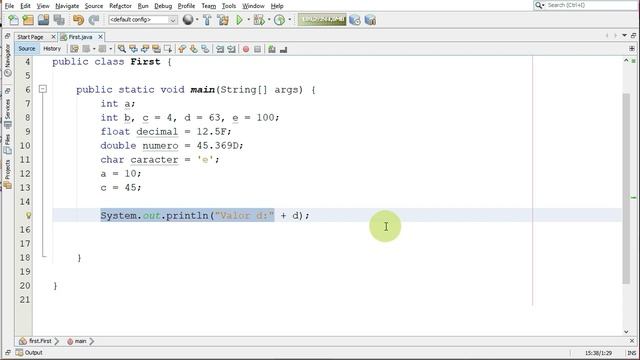Toggle bookmark on the current line
Viewport: 640px width, 360px height.
(205, 49)
